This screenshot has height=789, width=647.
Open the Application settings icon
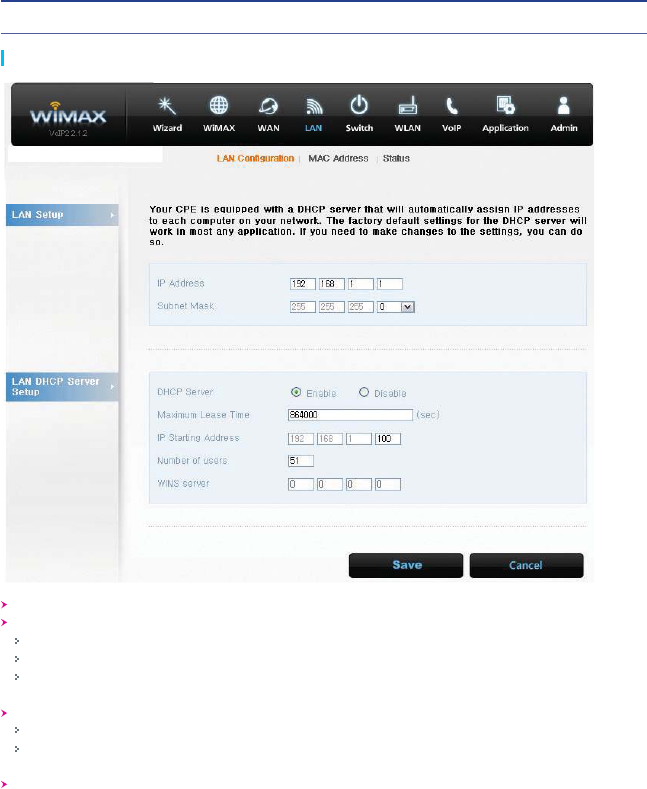(x=505, y=106)
